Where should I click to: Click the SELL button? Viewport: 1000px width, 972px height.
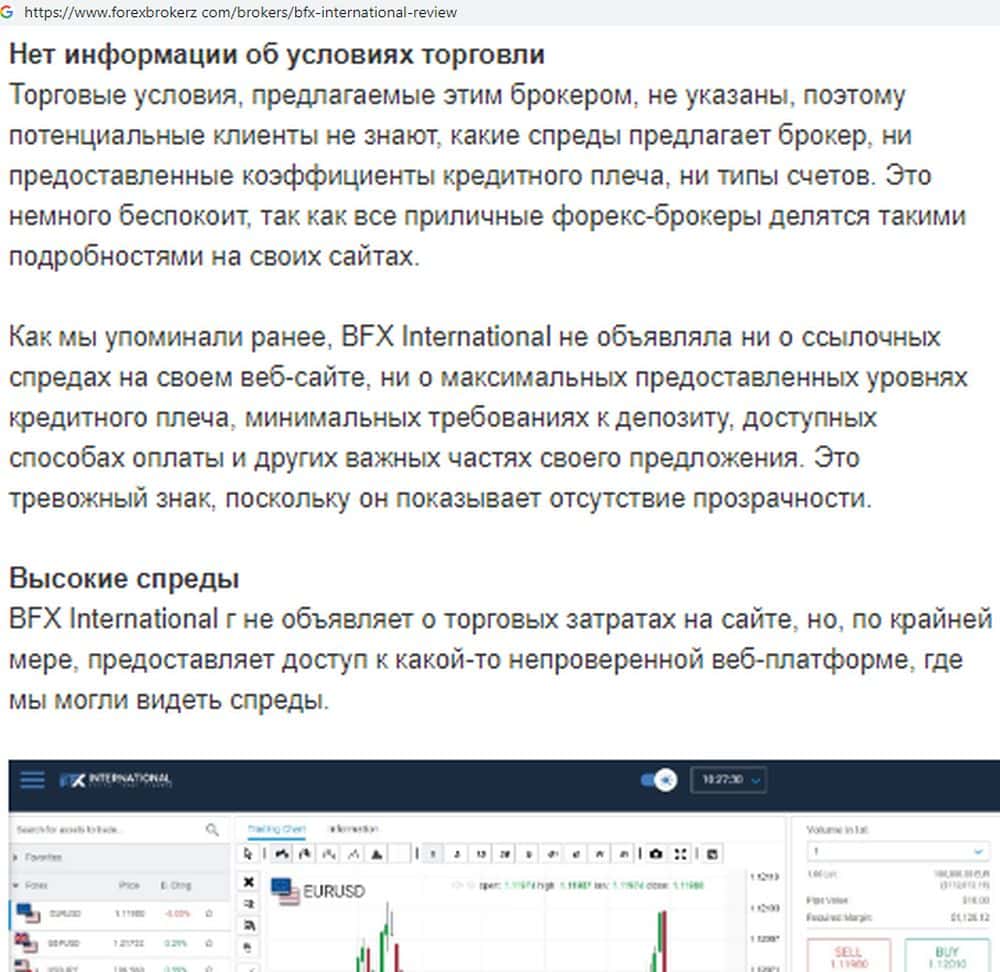[x=848, y=955]
